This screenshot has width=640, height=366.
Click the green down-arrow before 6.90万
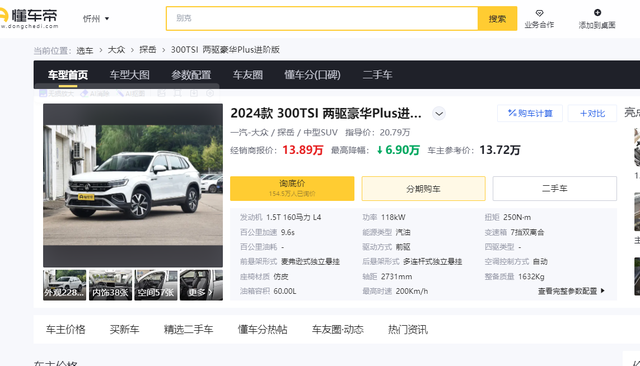380,151
